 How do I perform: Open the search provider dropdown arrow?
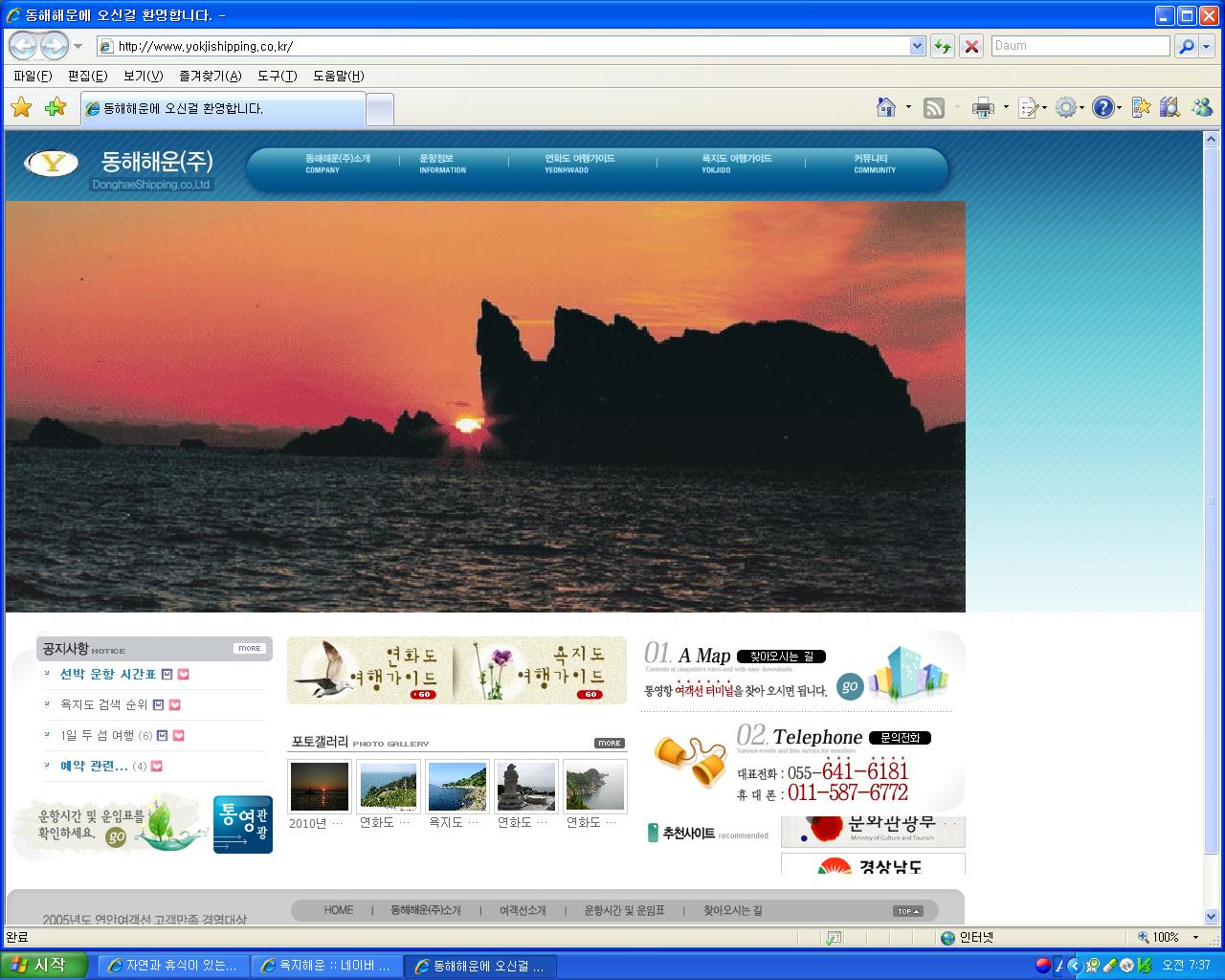(1207, 46)
